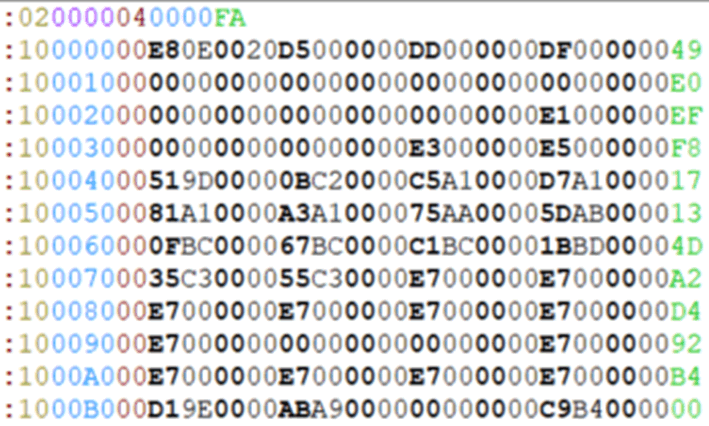Image resolution: width=709 pixels, height=426 pixels.
Task: Click the bold E3 byte in row 0030
Action: [425, 149]
